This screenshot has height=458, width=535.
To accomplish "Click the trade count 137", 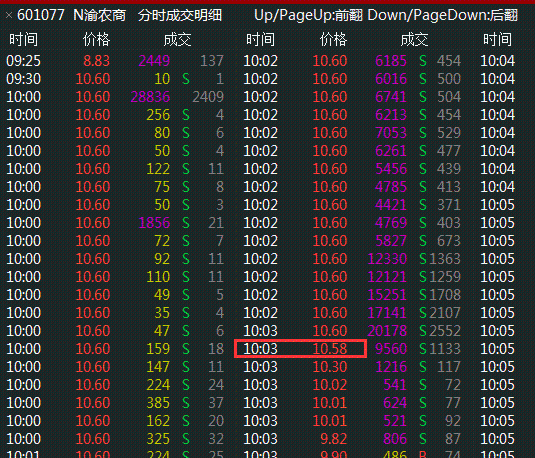I will tap(212, 61).
